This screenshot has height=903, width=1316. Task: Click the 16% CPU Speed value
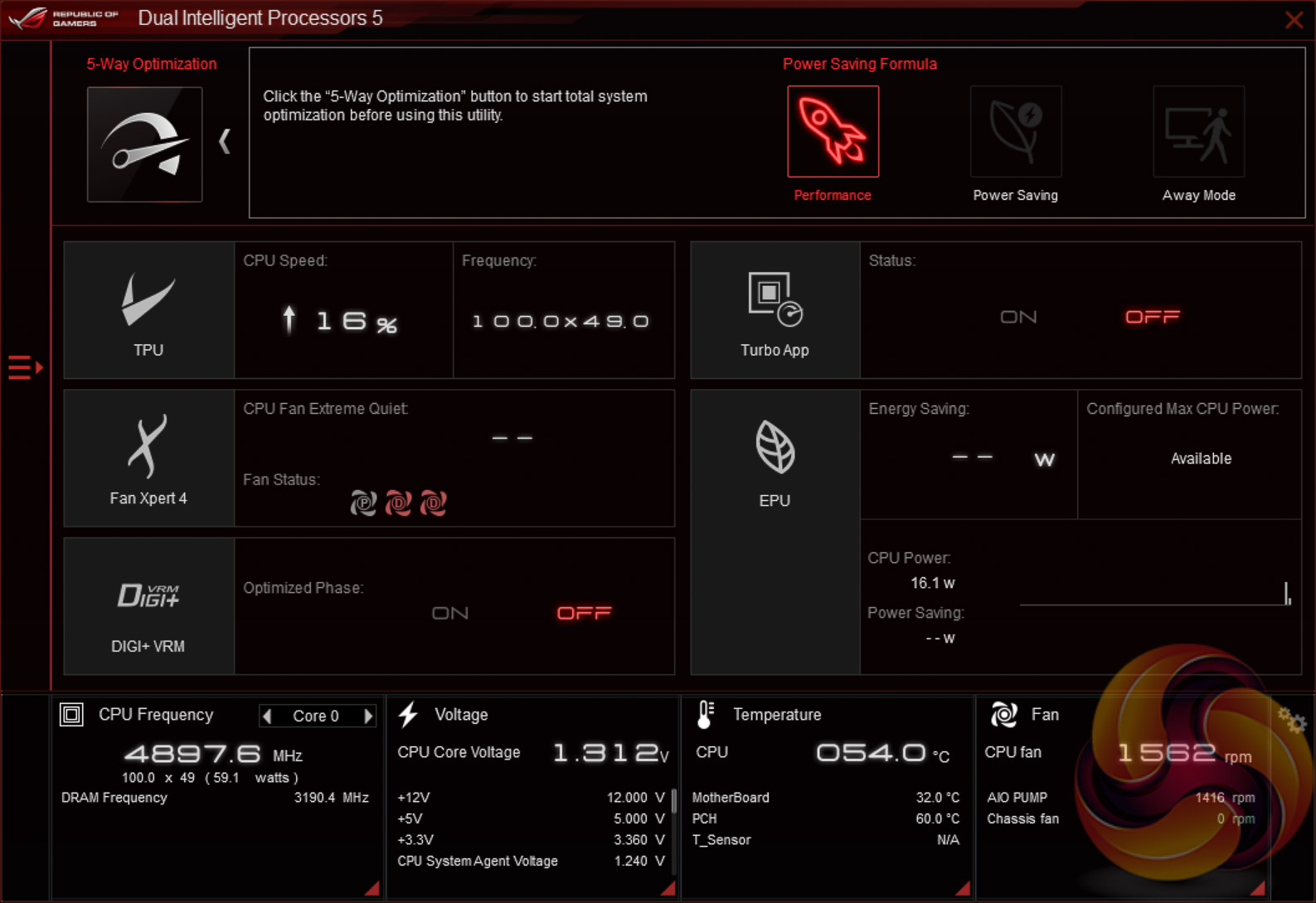pos(357,321)
